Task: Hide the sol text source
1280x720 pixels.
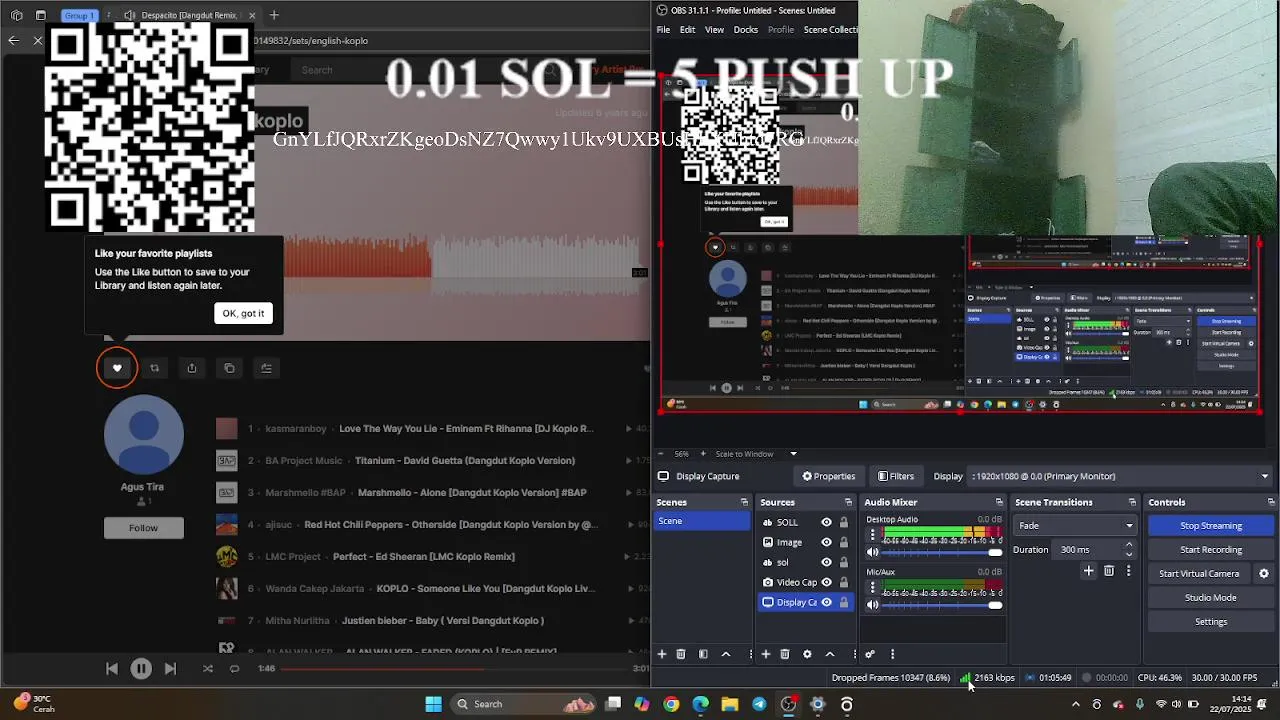Action: [826, 562]
